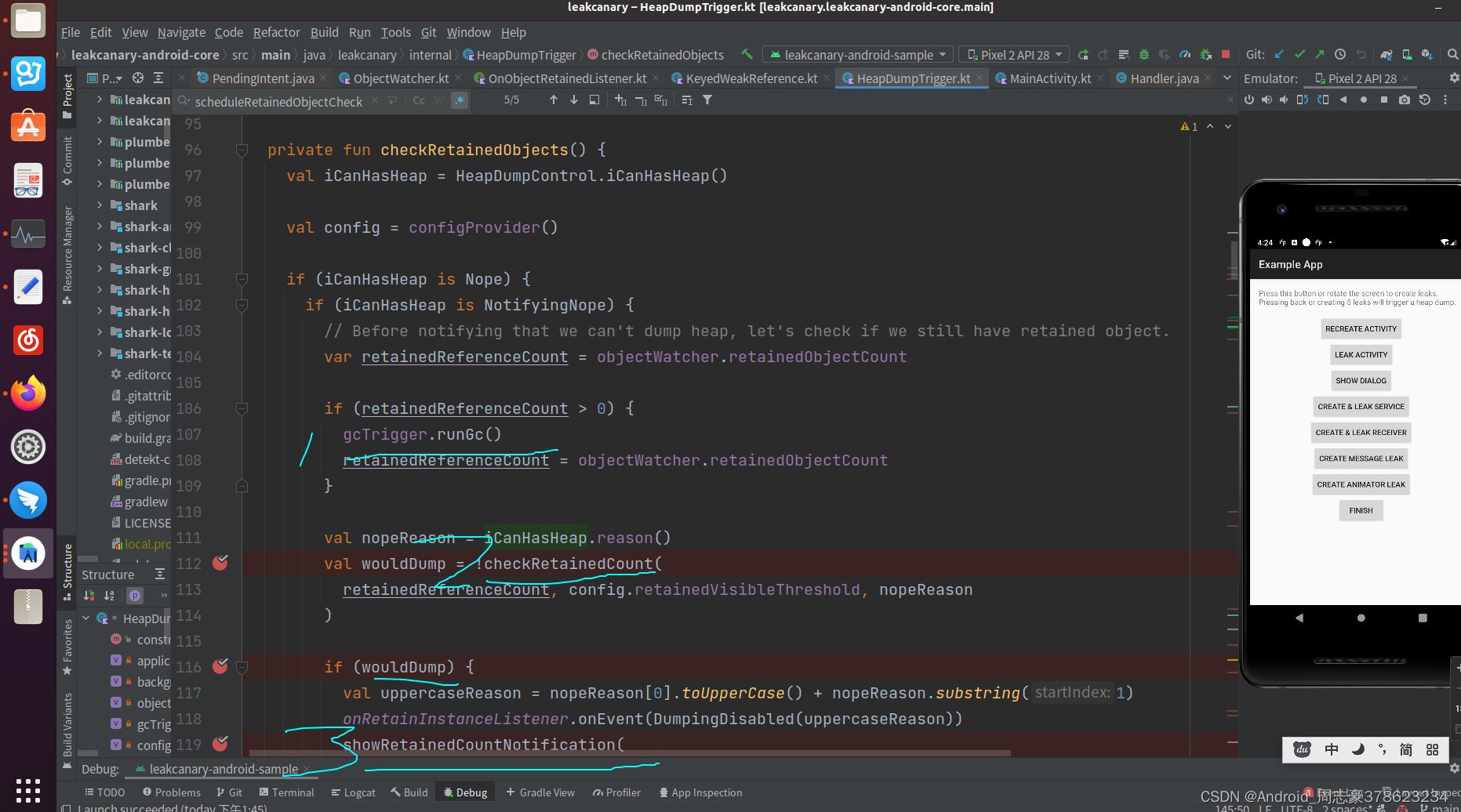Collapse all in the Project panel
1461x812 pixels.
(158, 78)
